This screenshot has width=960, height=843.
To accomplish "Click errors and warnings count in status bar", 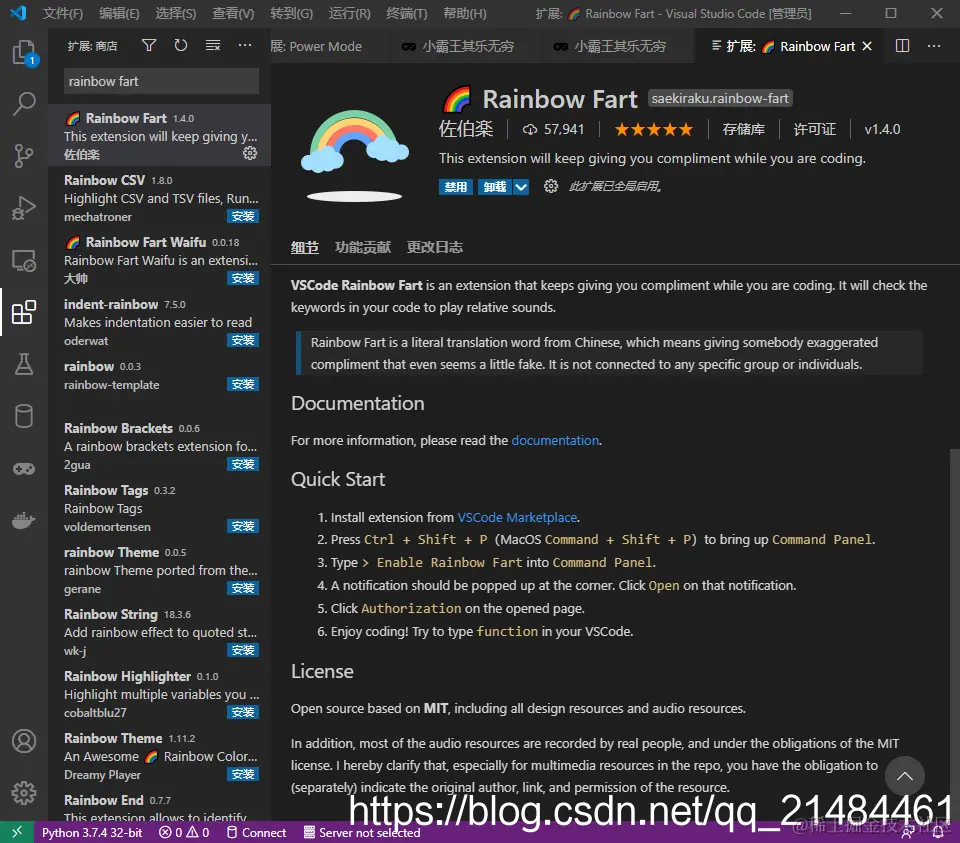I will 184,833.
